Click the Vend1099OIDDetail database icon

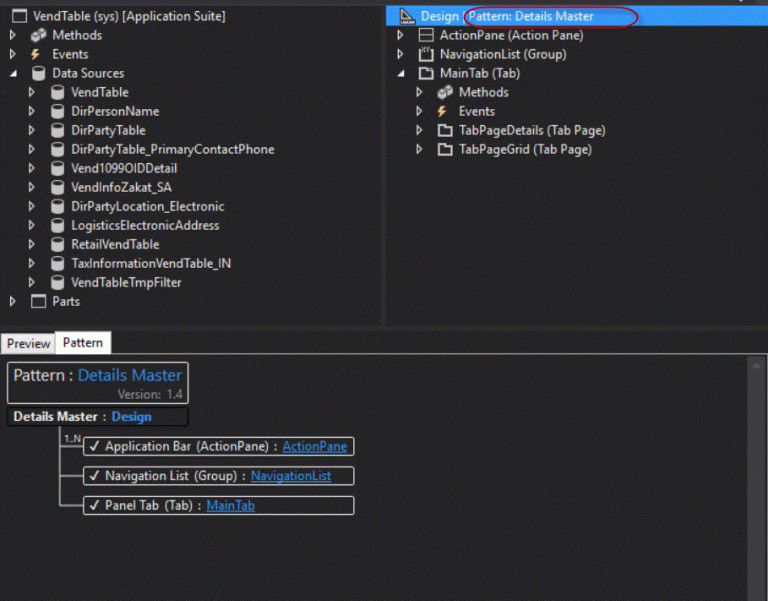[57, 168]
